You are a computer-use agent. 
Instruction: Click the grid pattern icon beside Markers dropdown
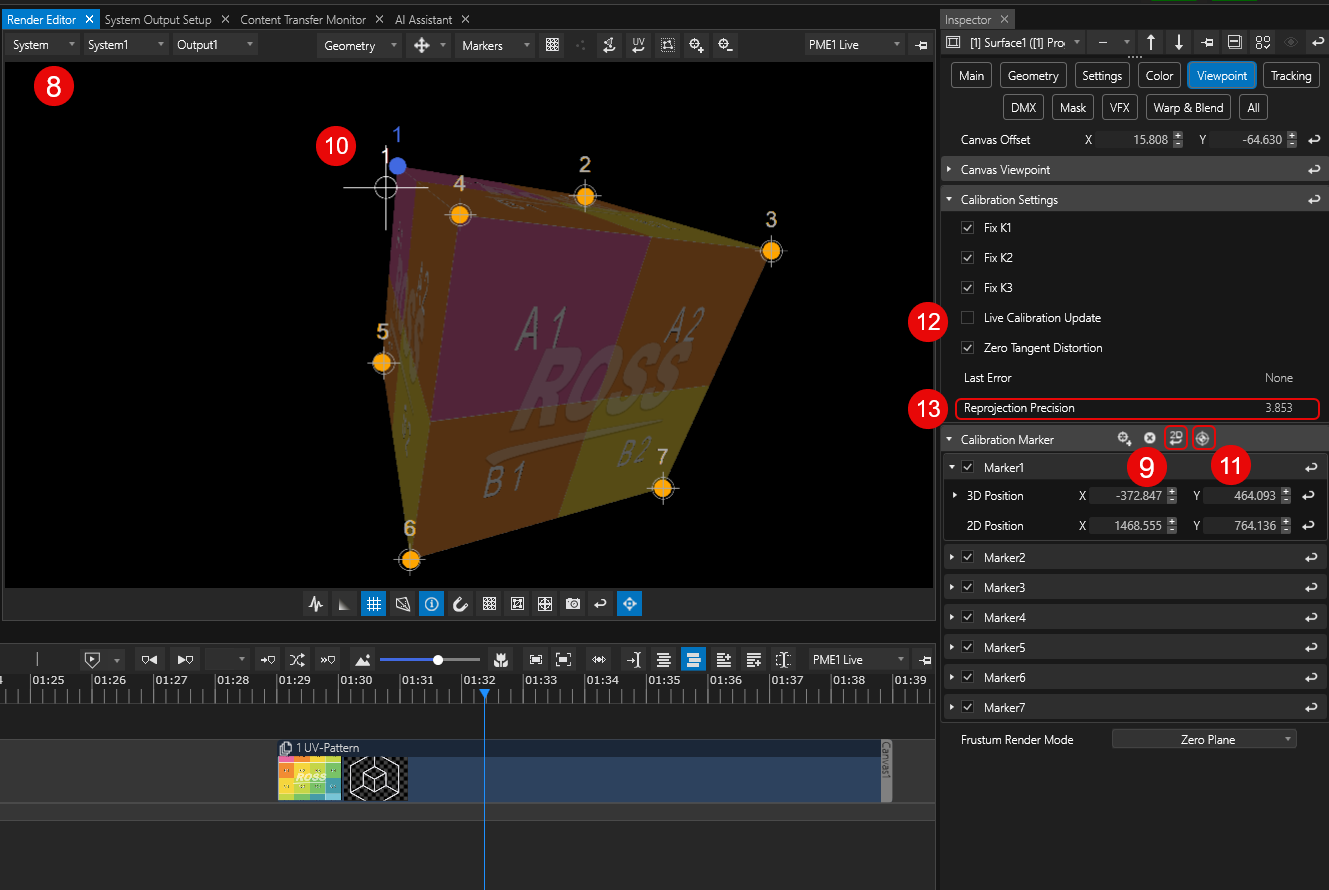click(x=552, y=45)
